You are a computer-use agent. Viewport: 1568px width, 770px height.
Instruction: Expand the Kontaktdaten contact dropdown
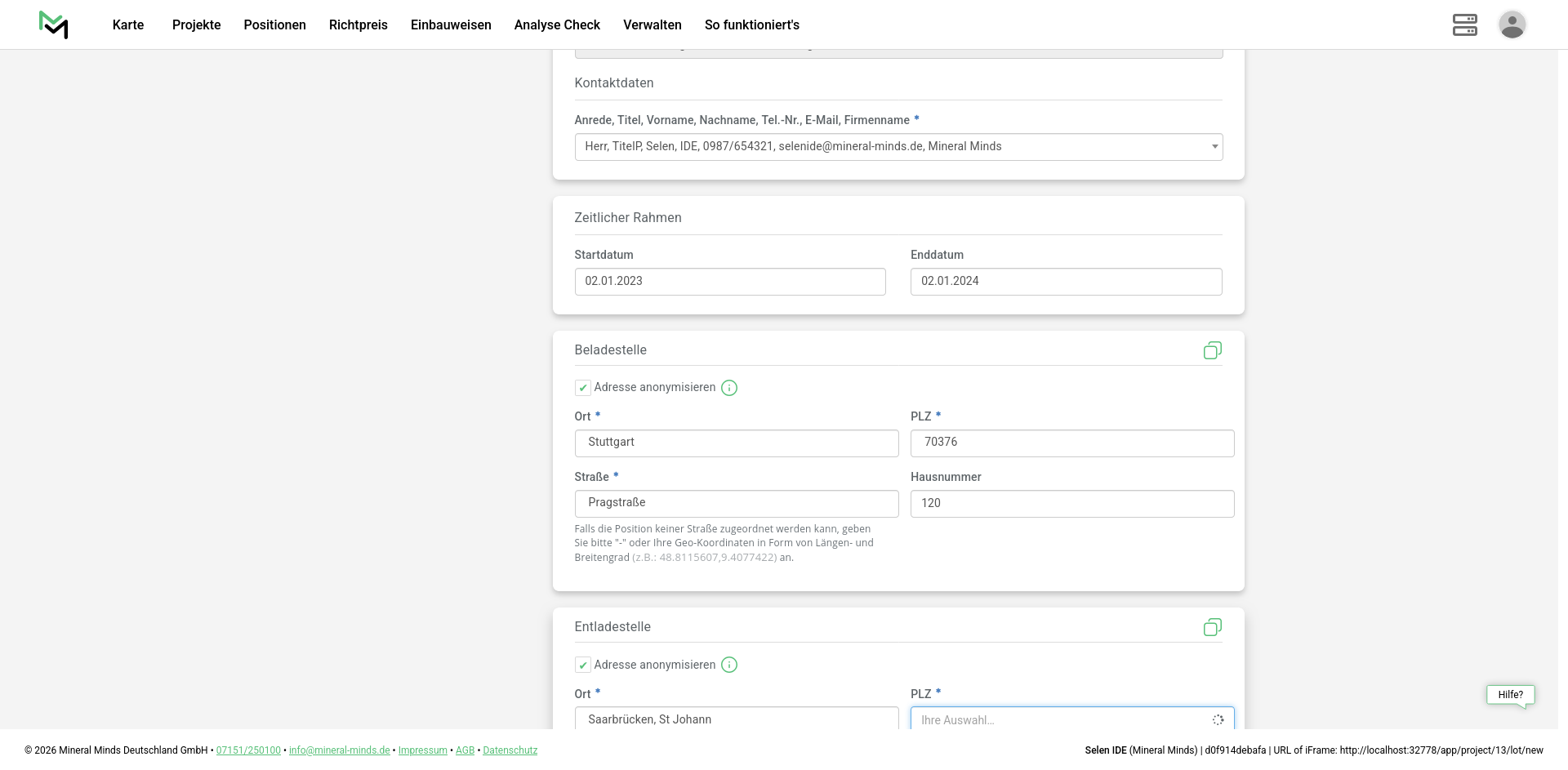coord(898,147)
